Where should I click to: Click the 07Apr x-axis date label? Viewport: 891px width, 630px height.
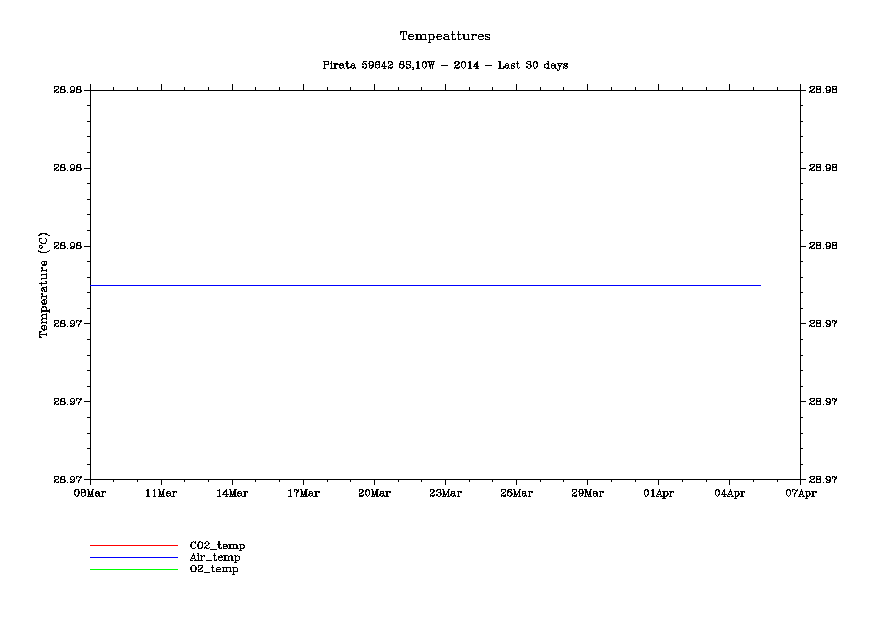(800, 493)
